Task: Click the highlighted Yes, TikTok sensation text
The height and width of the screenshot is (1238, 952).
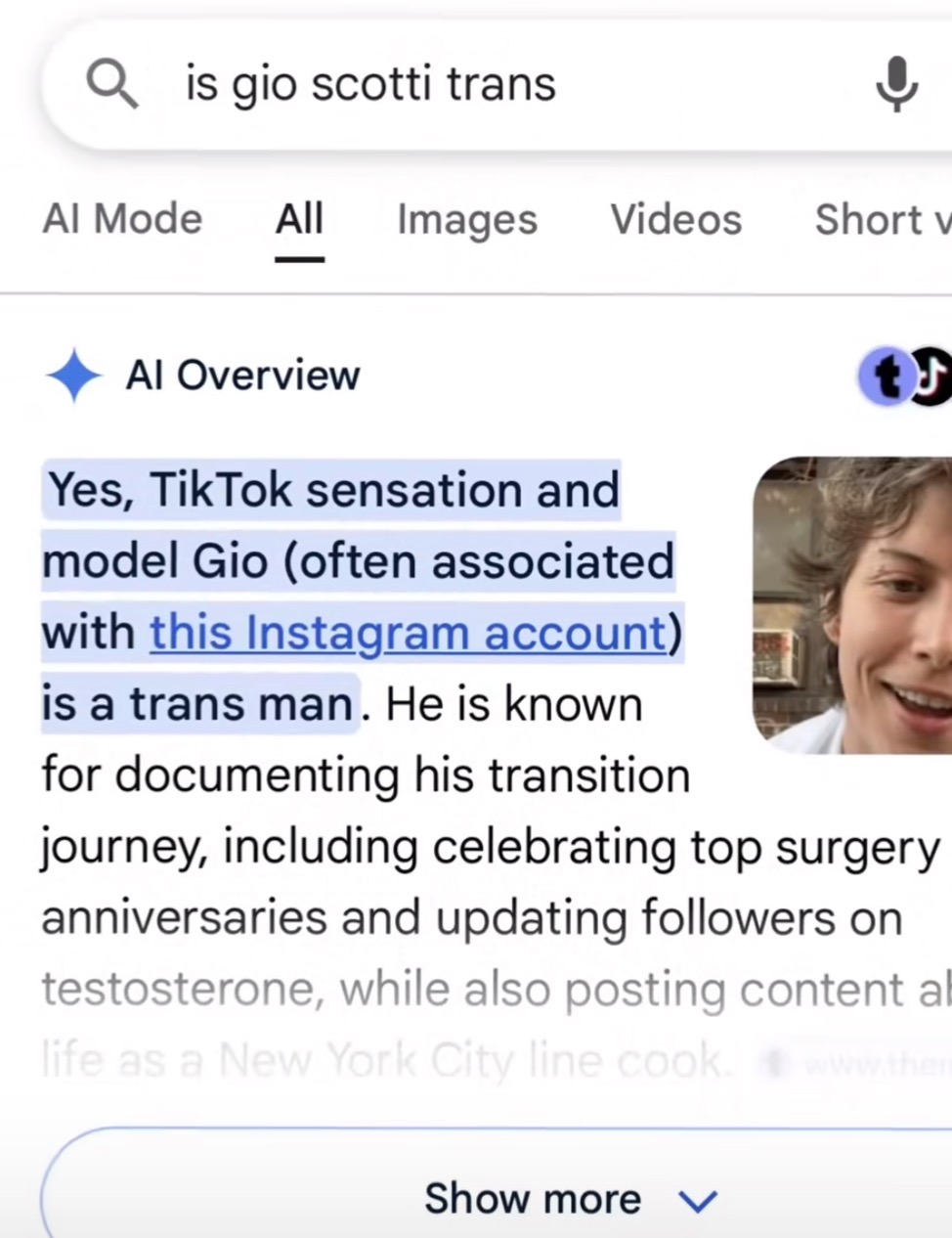Action: [333, 489]
